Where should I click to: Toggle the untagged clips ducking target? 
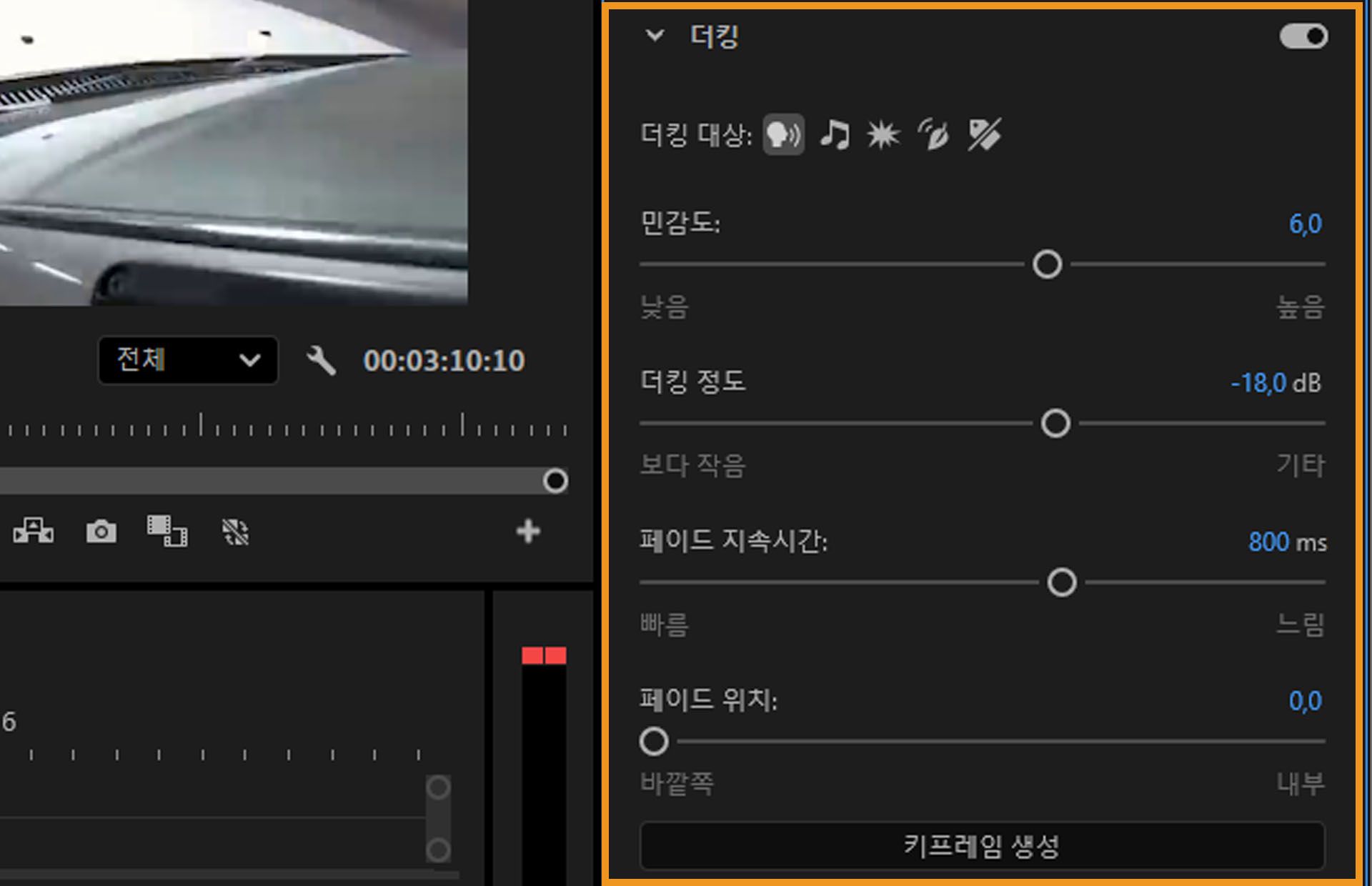point(984,134)
